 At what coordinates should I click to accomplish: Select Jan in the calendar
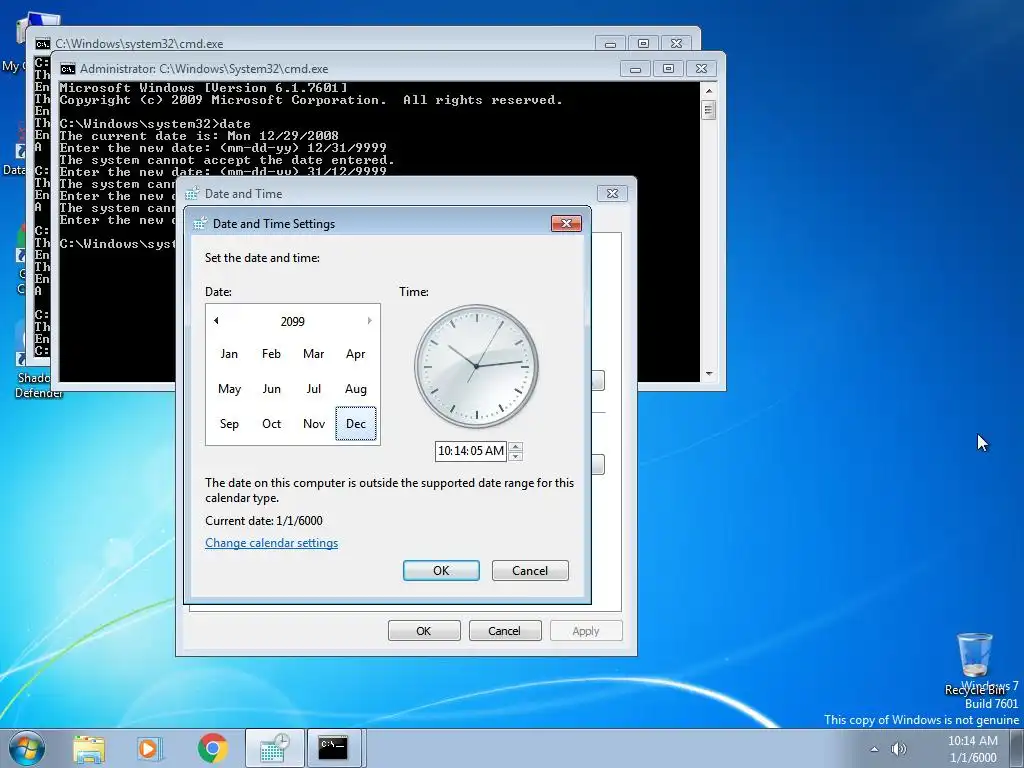pyautogui.click(x=229, y=354)
